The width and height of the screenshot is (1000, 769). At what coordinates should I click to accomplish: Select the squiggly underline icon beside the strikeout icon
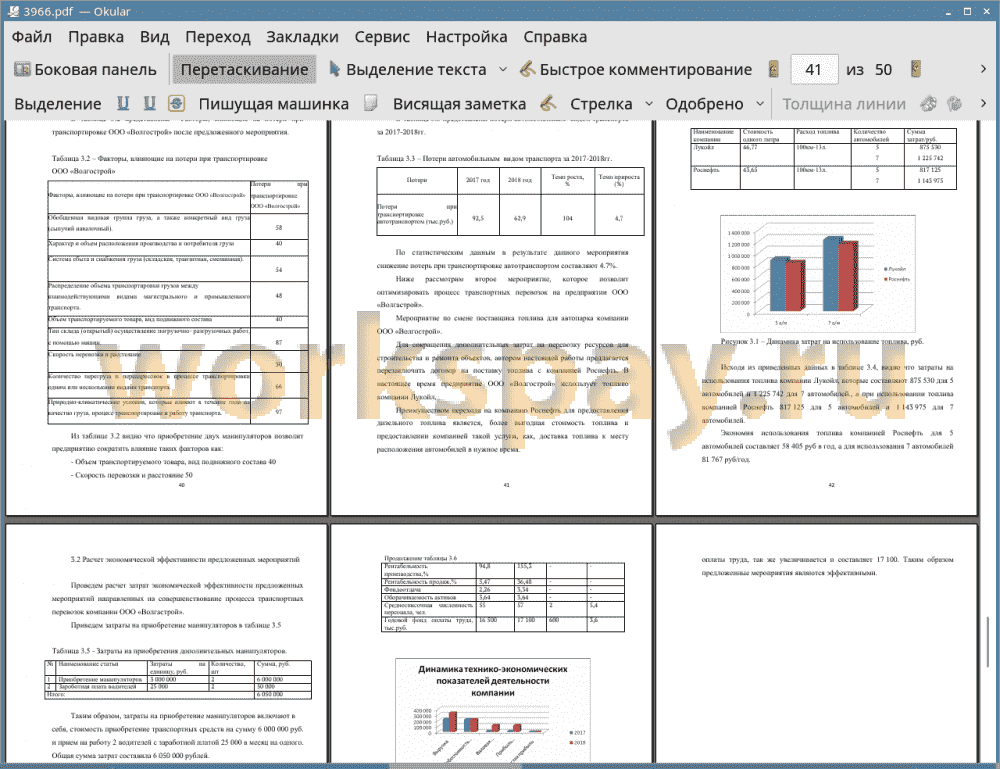tap(150, 103)
